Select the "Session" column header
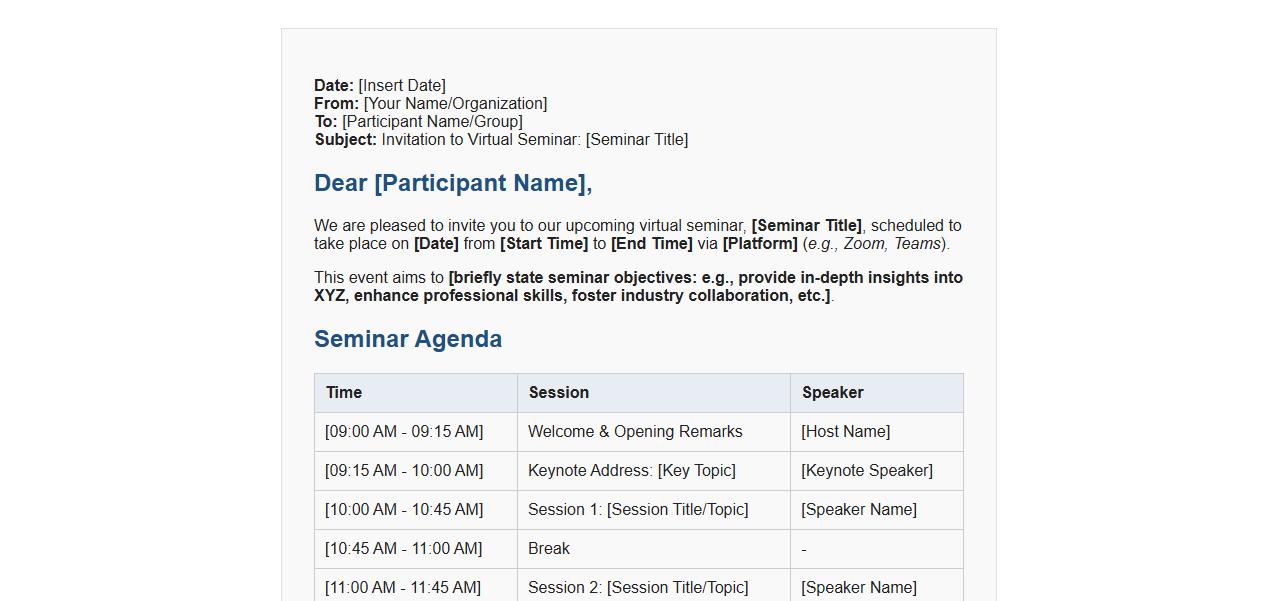1278x601 pixels. pos(559,393)
